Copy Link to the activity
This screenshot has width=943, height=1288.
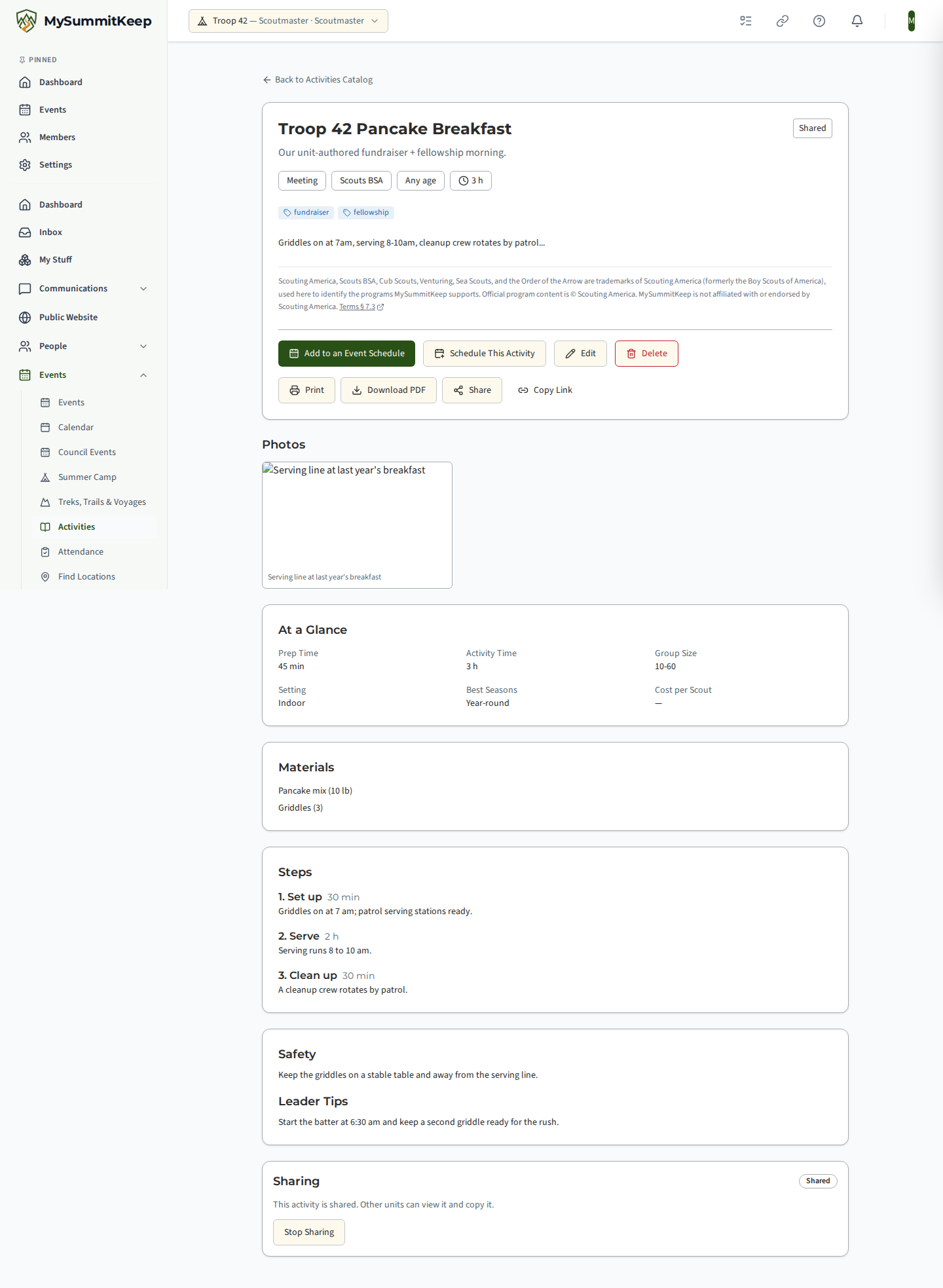[545, 390]
